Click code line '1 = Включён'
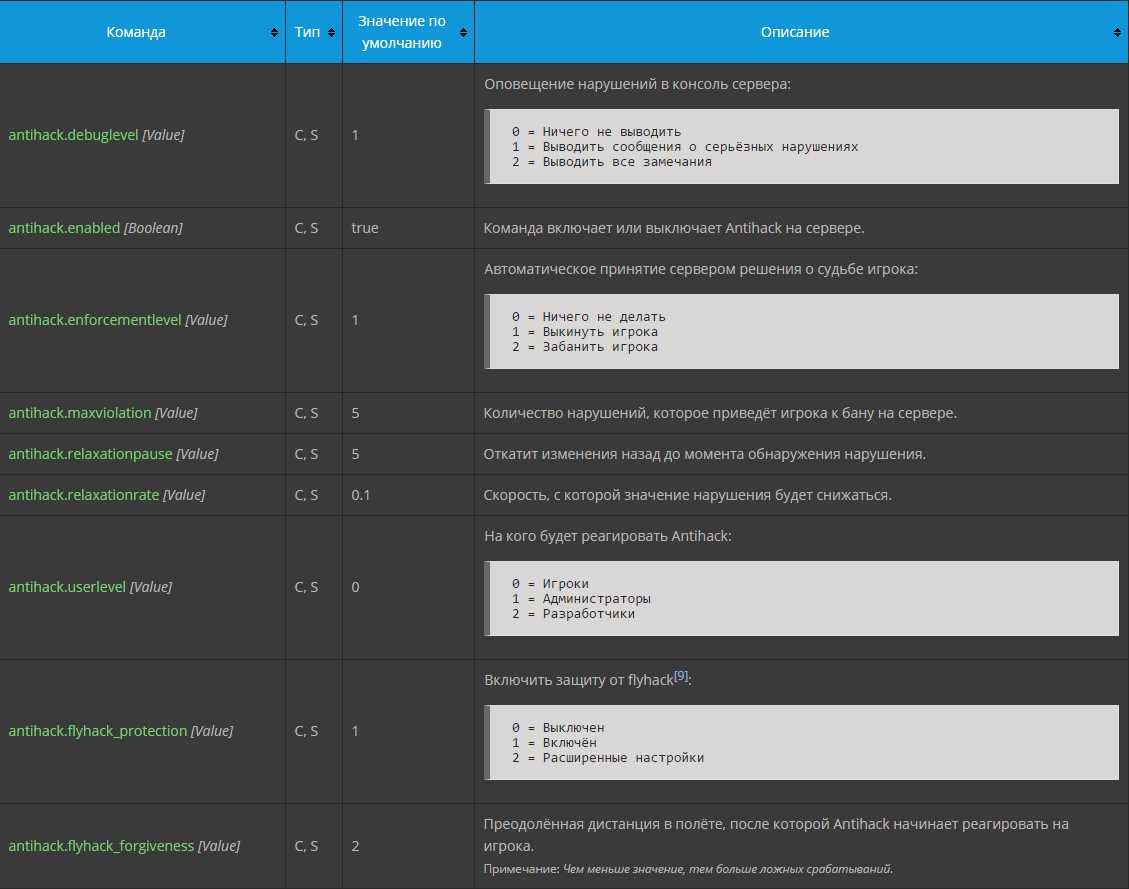 (x=554, y=743)
